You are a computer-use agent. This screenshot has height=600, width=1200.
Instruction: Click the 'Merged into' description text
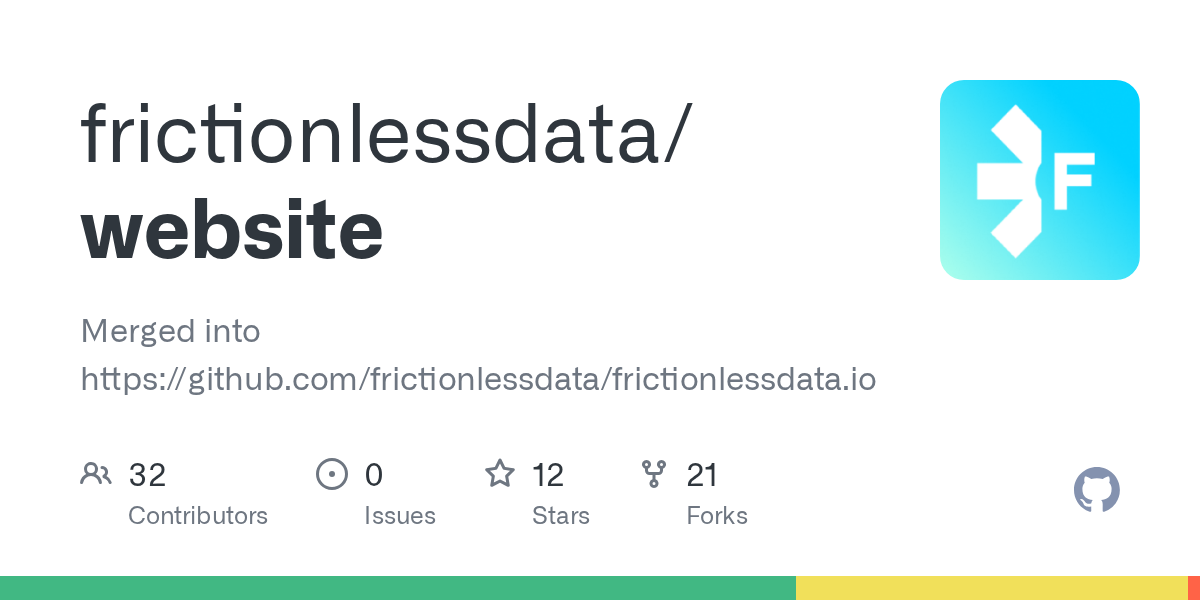(170, 331)
